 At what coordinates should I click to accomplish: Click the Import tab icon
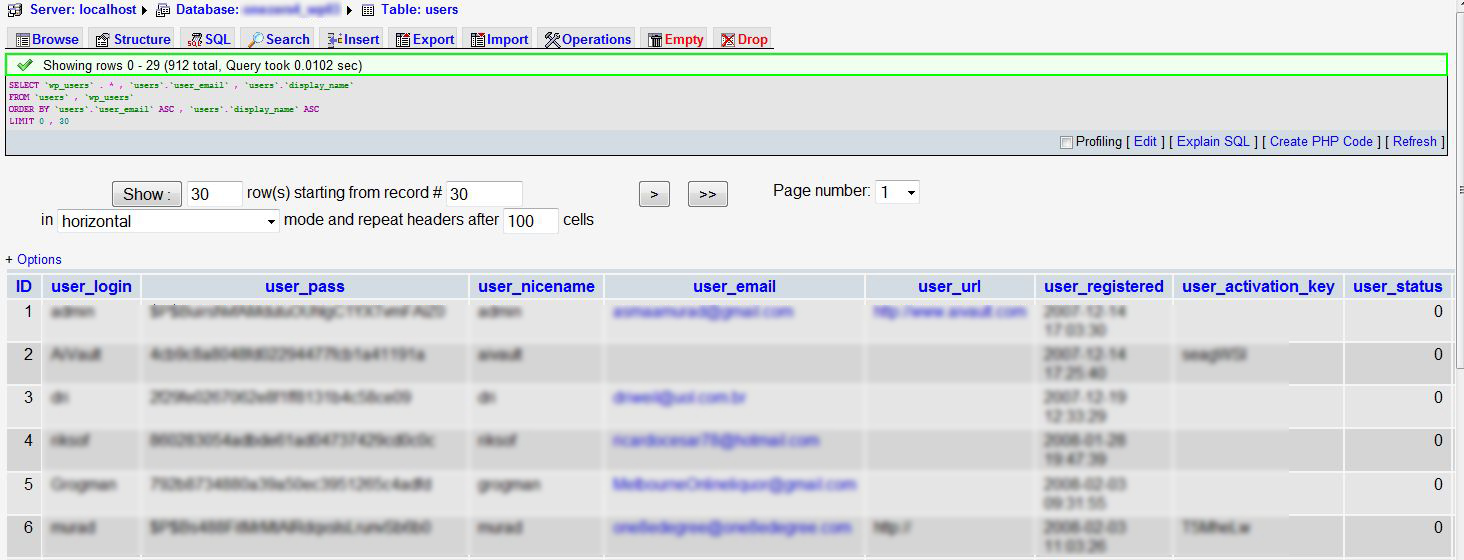click(478, 40)
